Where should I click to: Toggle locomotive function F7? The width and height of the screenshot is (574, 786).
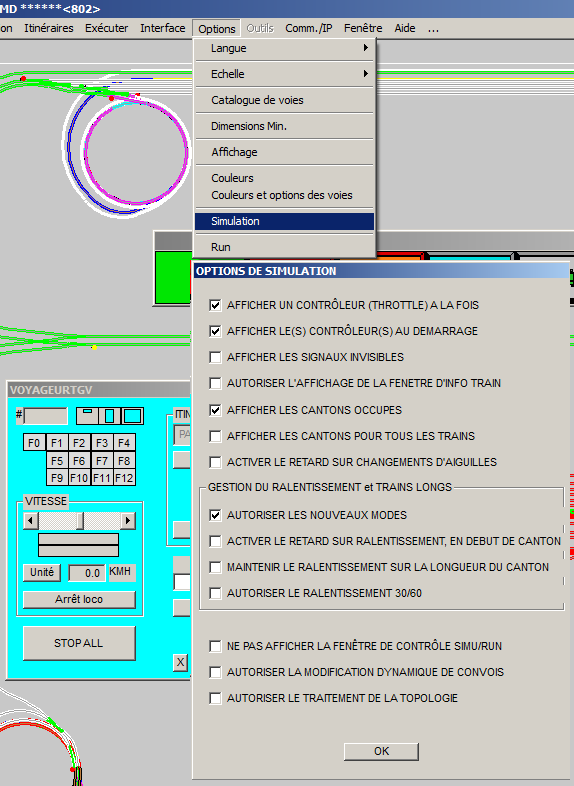[x=102, y=460]
